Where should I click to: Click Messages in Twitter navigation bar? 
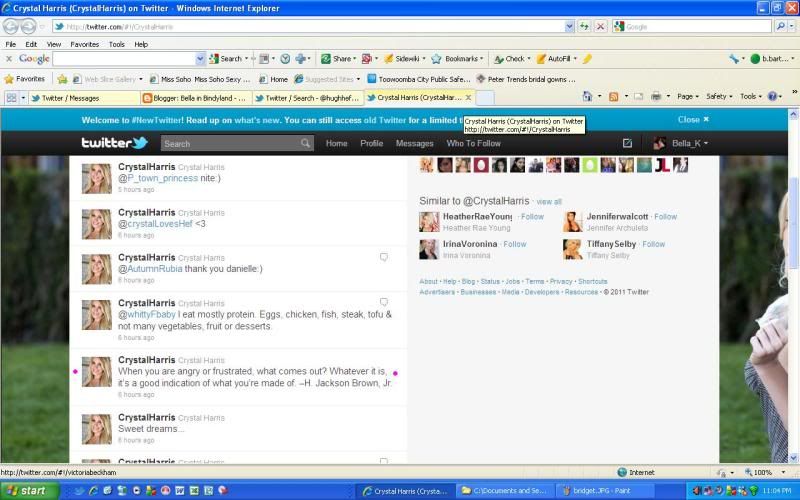414,143
